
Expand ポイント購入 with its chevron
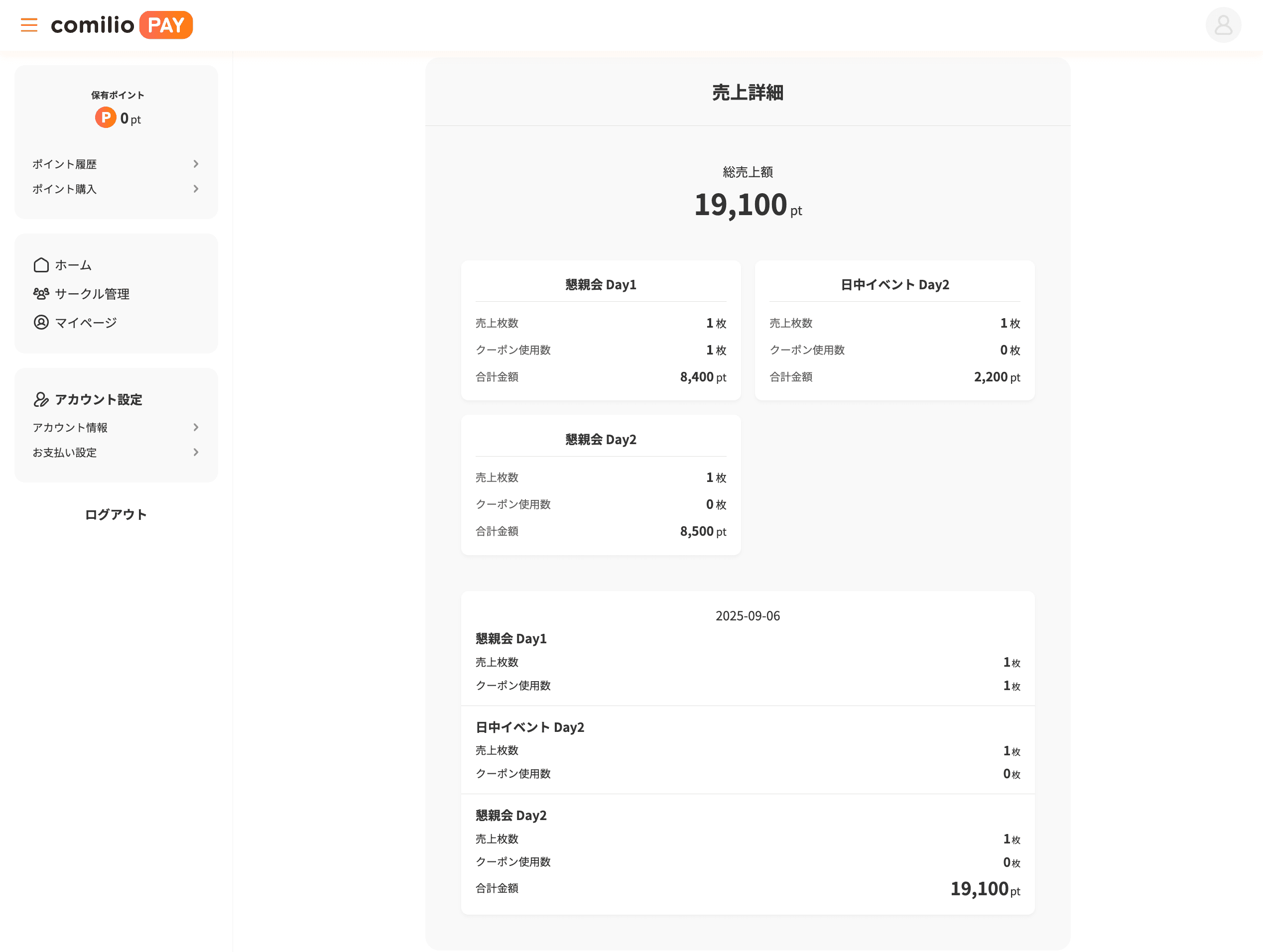coord(196,189)
